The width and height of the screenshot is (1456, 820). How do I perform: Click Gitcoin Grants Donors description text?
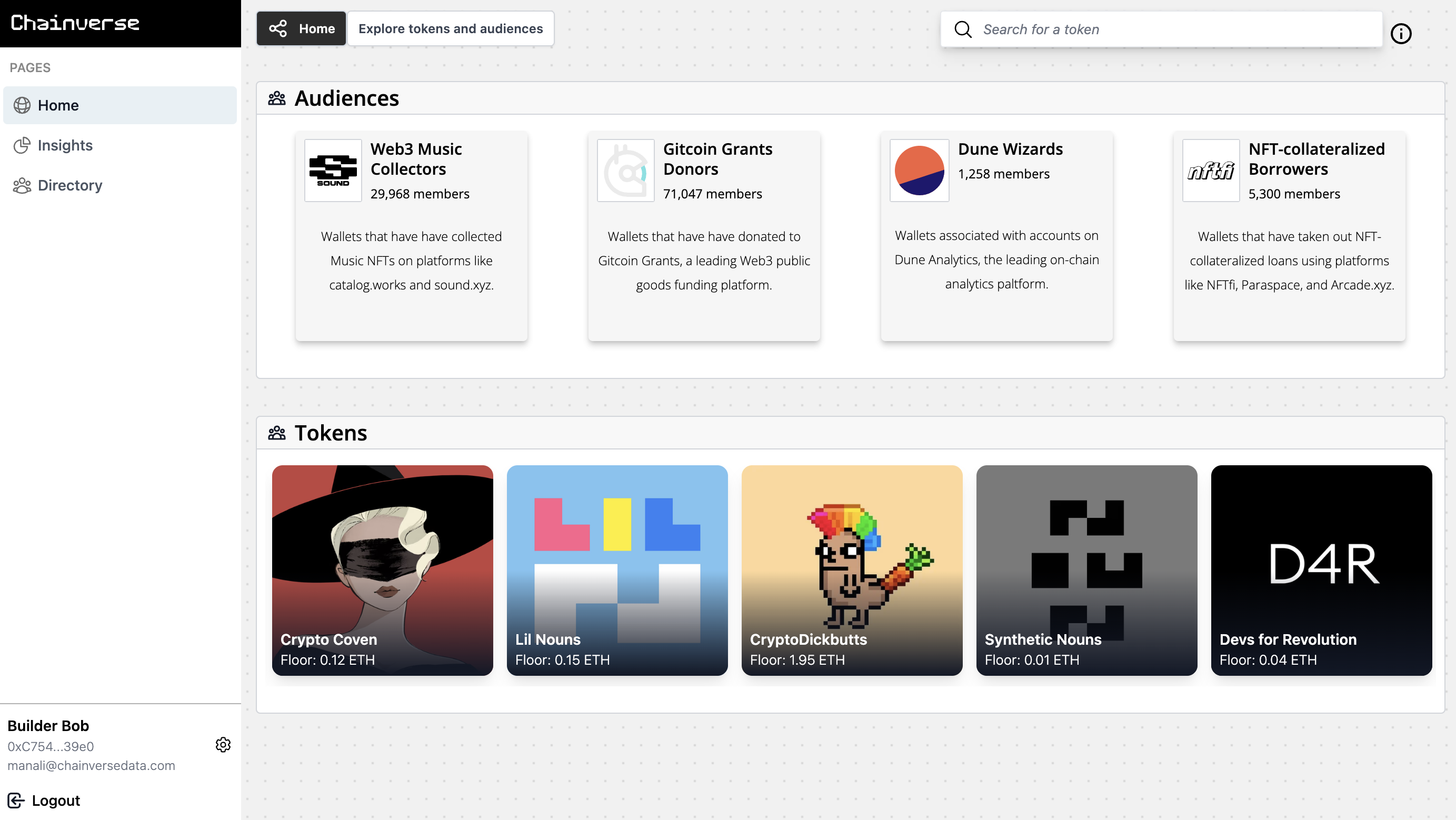[704, 261]
